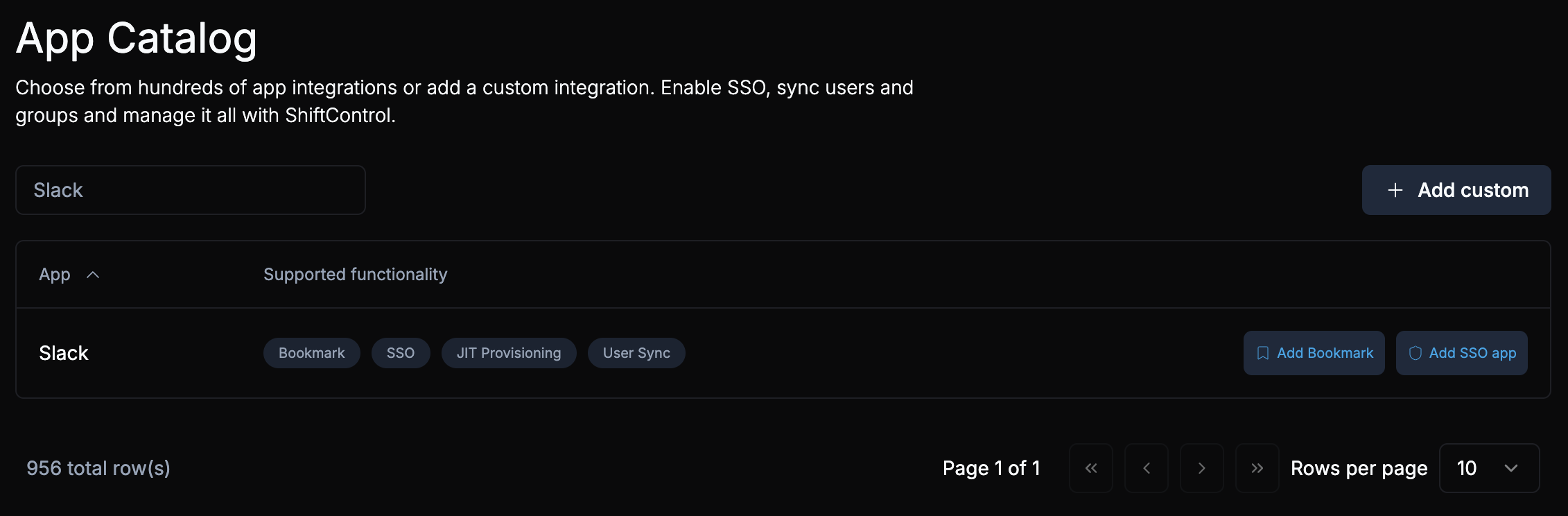The height and width of the screenshot is (516, 1568).
Task: Go to the last page
Action: pos(1257,468)
